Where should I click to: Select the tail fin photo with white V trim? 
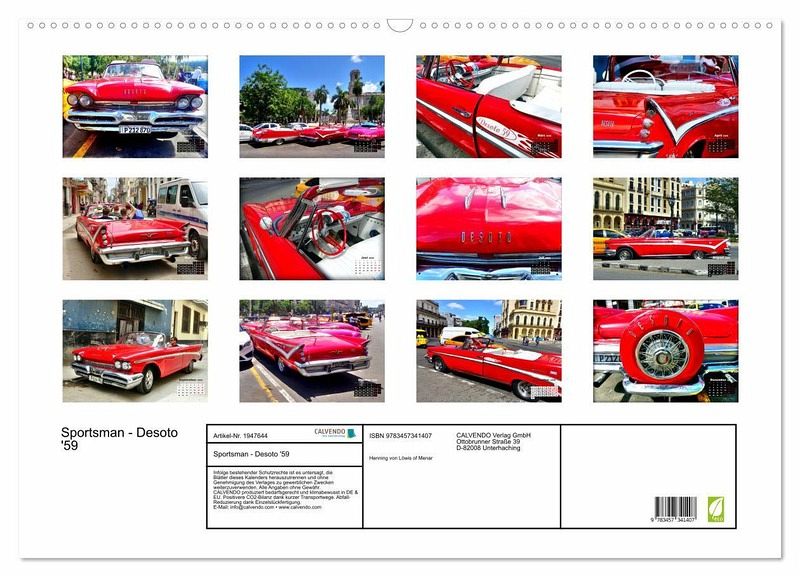(x=665, y=107)
